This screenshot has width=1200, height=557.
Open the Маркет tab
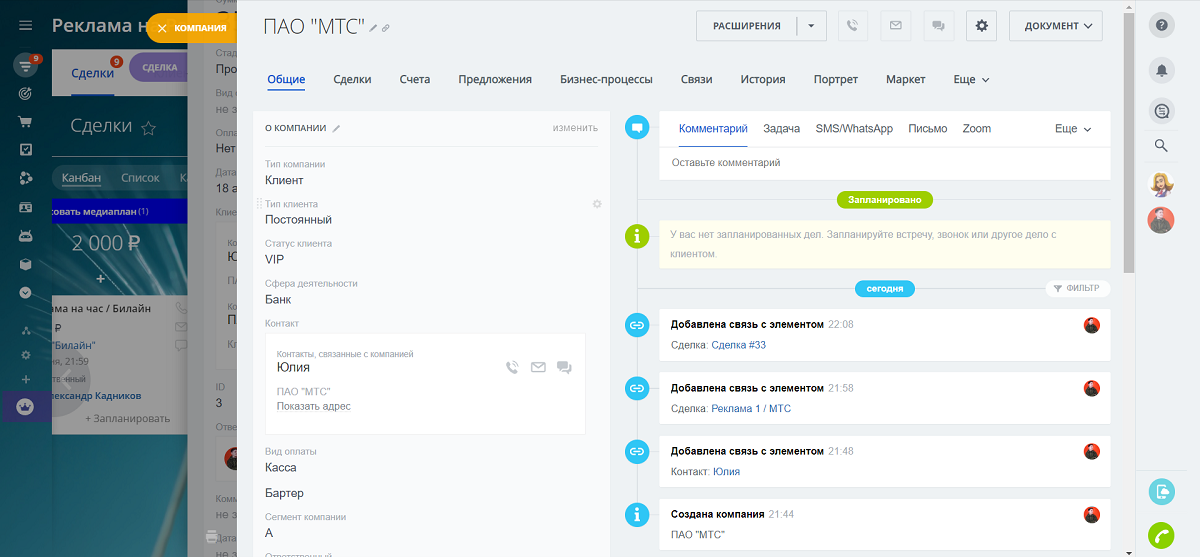906,79
